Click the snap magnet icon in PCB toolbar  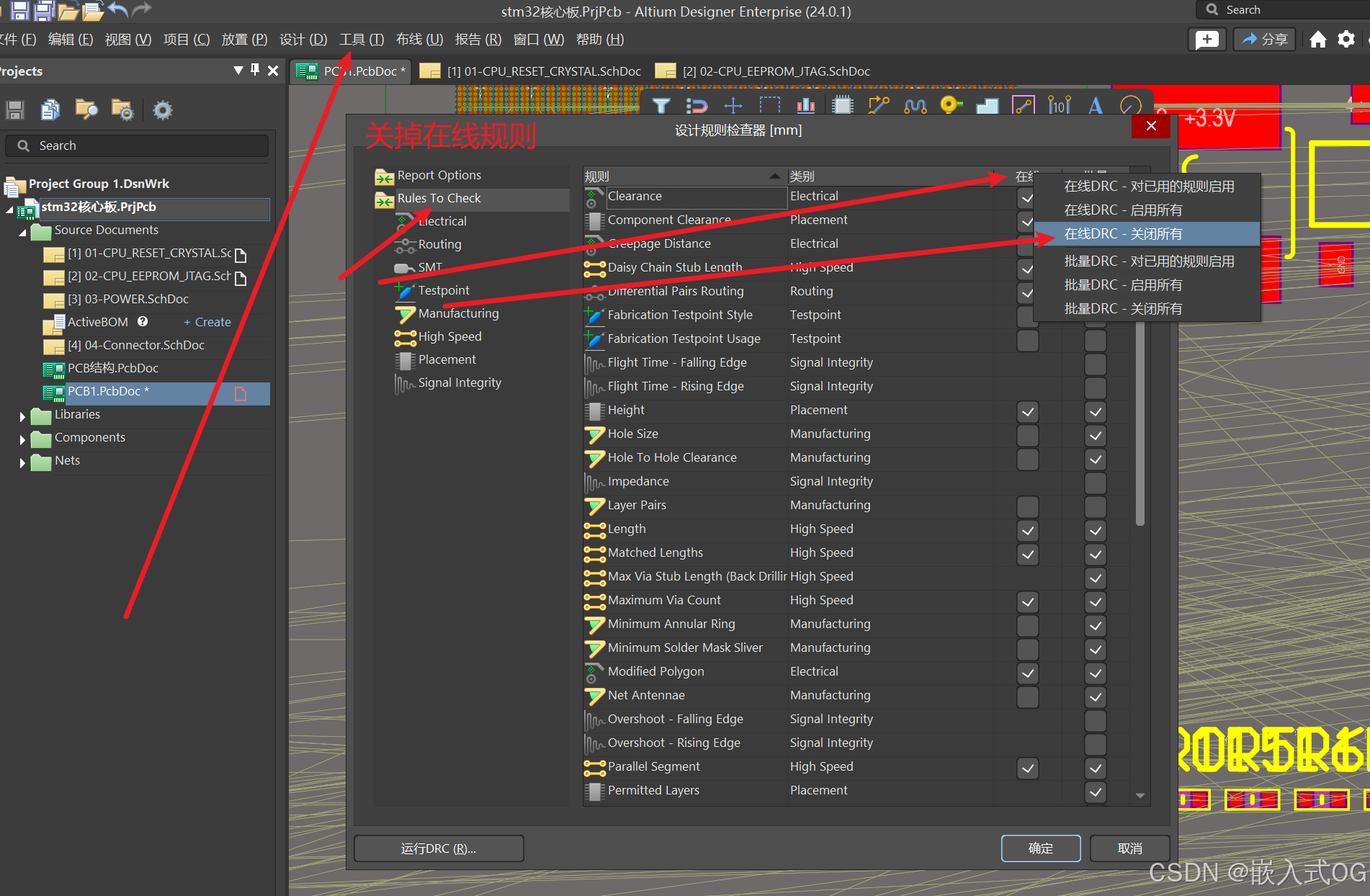pos(697,106)
